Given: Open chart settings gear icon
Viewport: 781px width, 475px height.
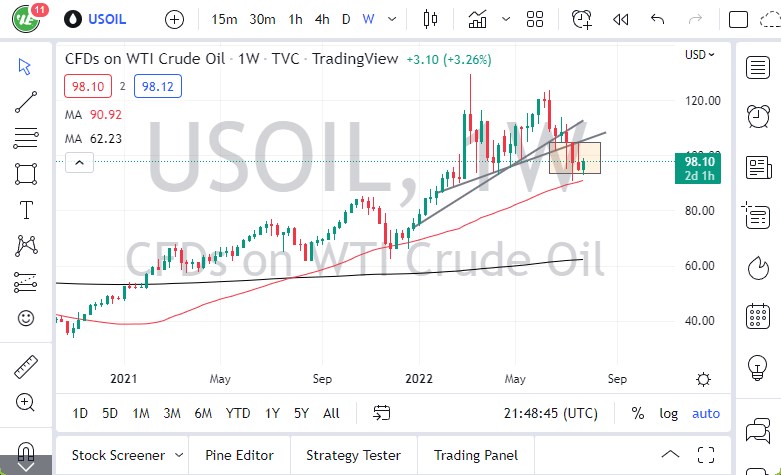Looking at the screenshot, I should (x=704, y=379).
